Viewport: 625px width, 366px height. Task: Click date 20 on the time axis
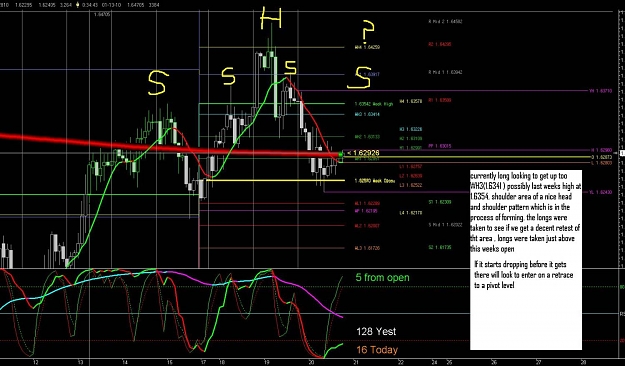coord(311,362)
